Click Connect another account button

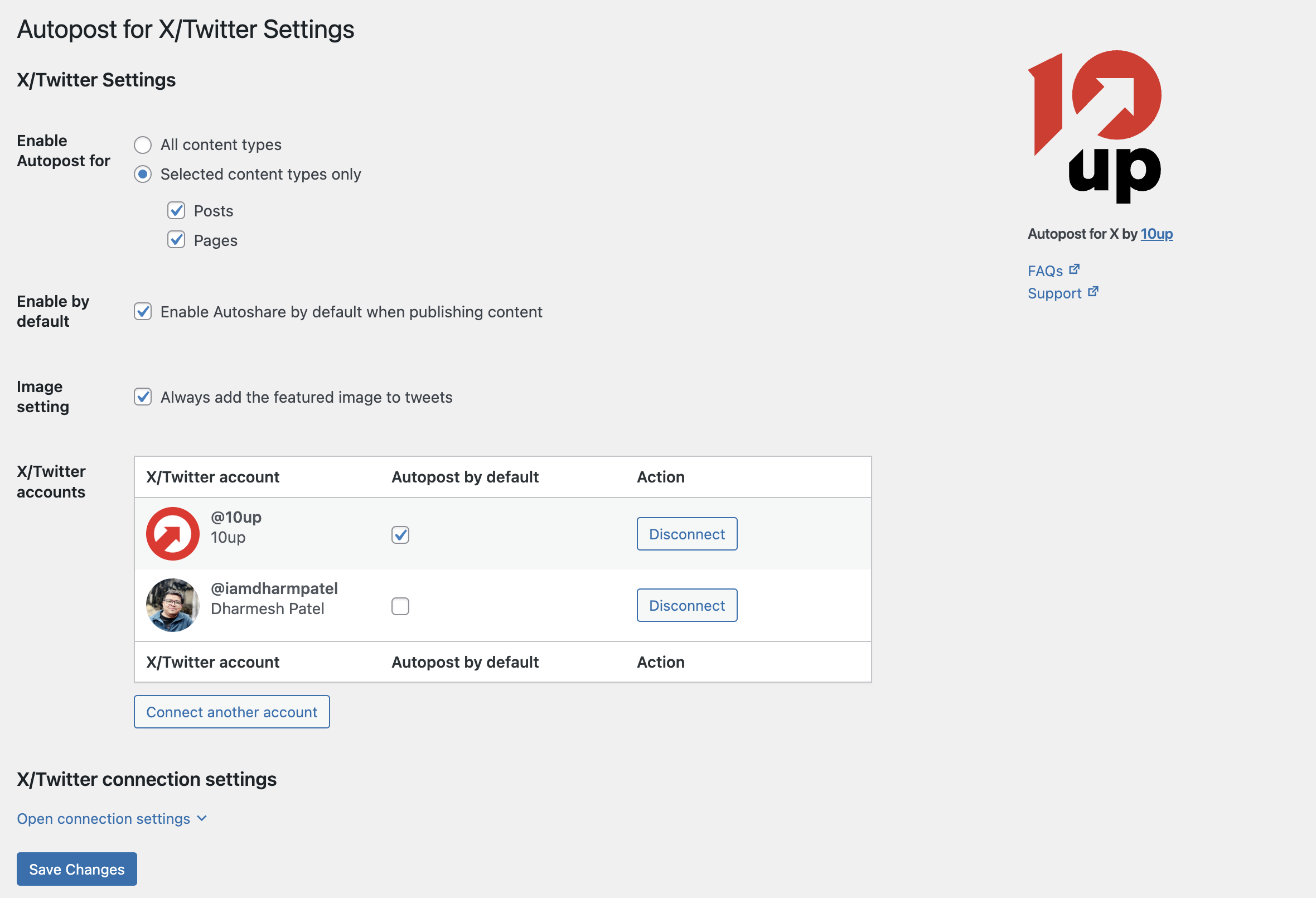click(231, 712)
